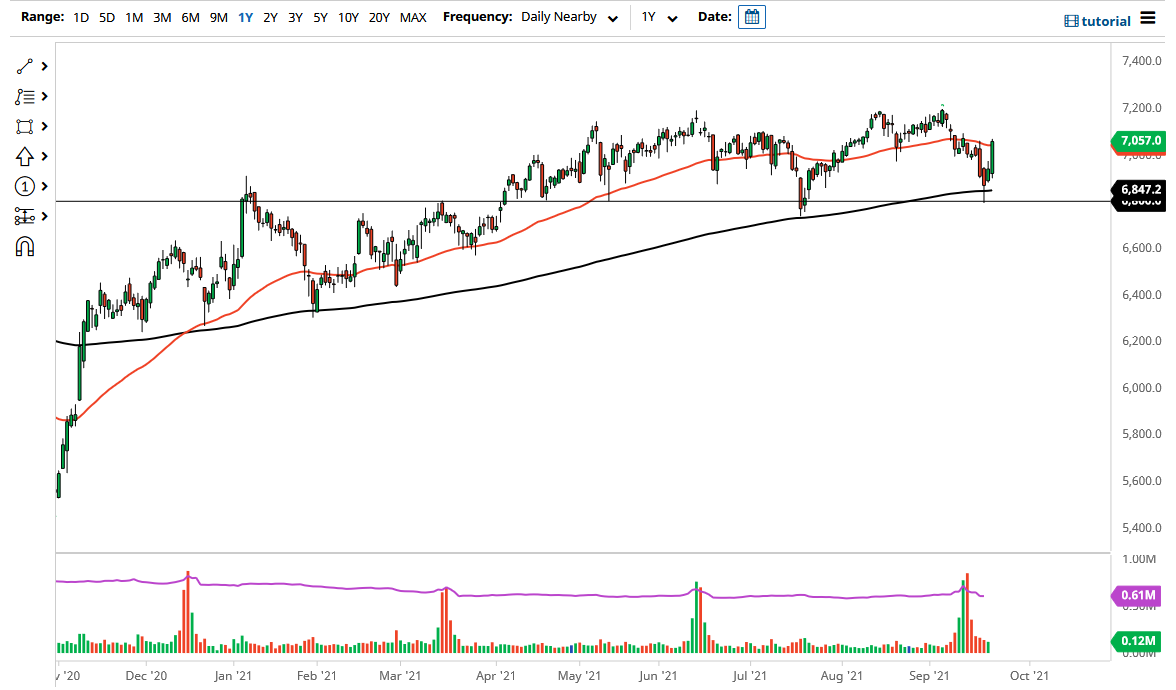Toggle the magnet snap tool

[x=25, y=246]
